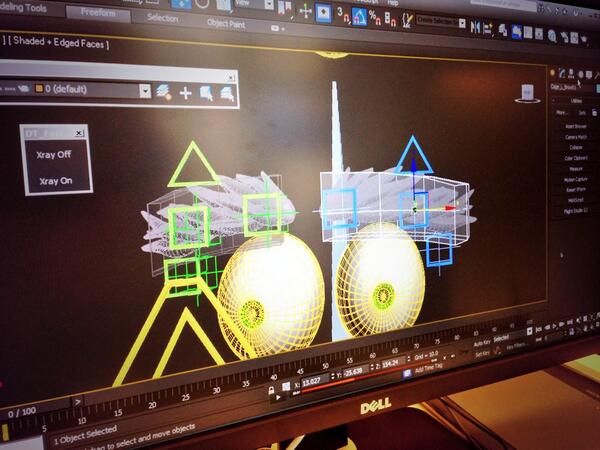Select objects in current layer icon
The width and height of the screenshot is (600, 450).
[227, 95]
